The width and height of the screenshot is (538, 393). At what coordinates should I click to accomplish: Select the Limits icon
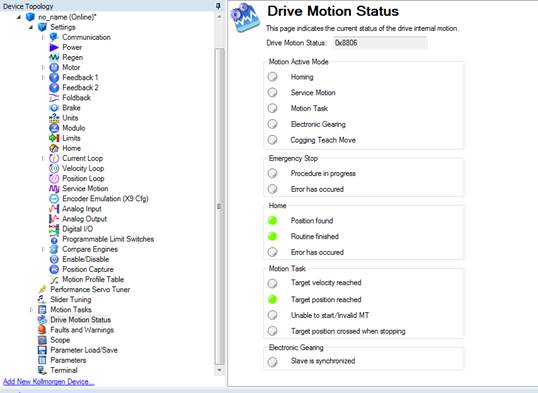click(54, 138)
